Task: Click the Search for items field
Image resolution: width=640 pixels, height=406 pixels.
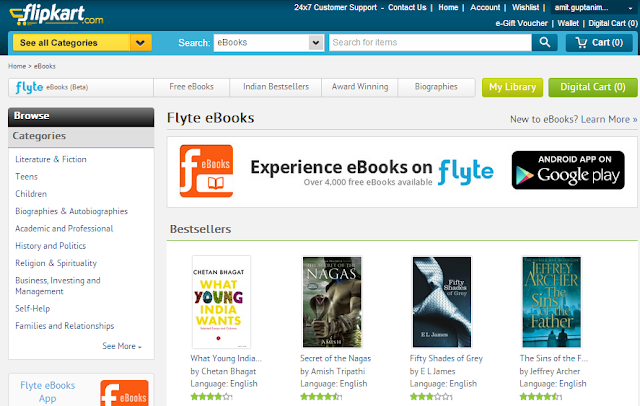Action: 430,42
